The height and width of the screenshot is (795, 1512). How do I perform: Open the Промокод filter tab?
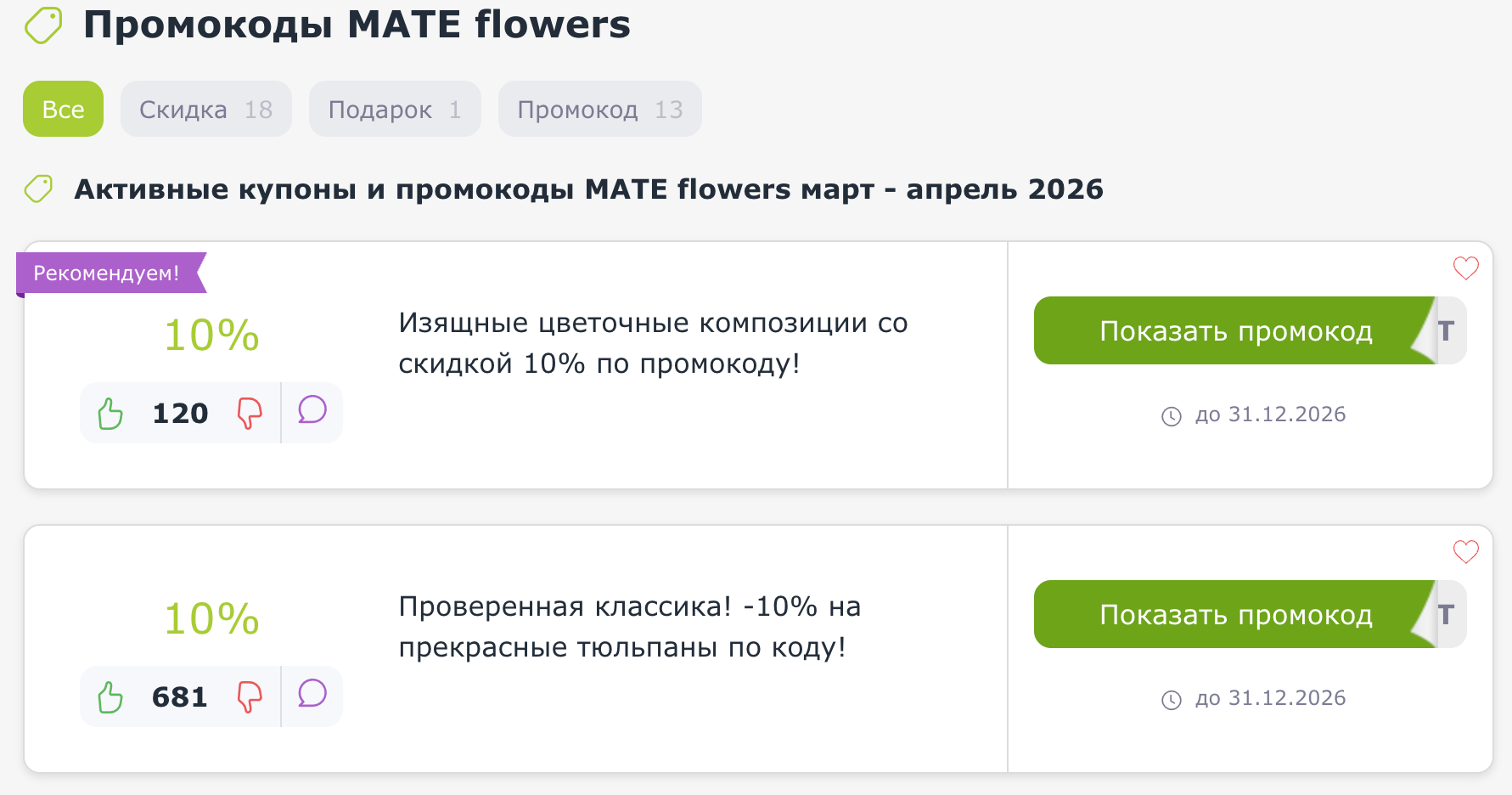[599, 109]
